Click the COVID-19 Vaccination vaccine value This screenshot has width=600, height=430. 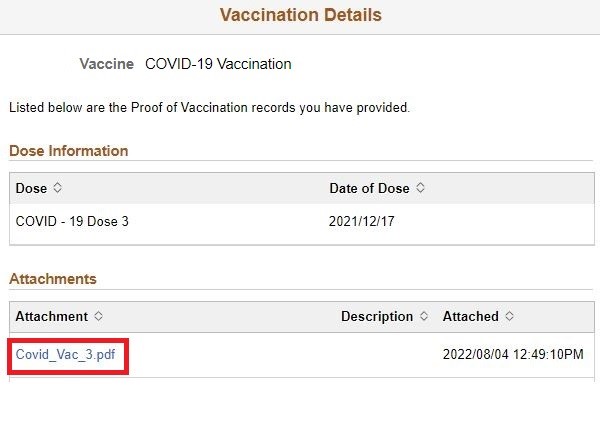pos(218,64)
